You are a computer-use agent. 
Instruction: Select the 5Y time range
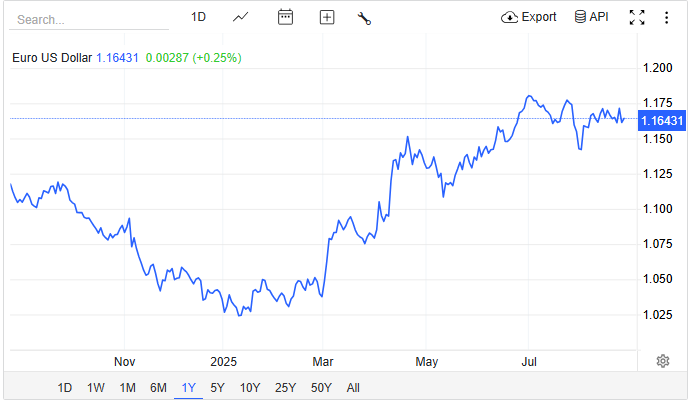pos(217,388)
